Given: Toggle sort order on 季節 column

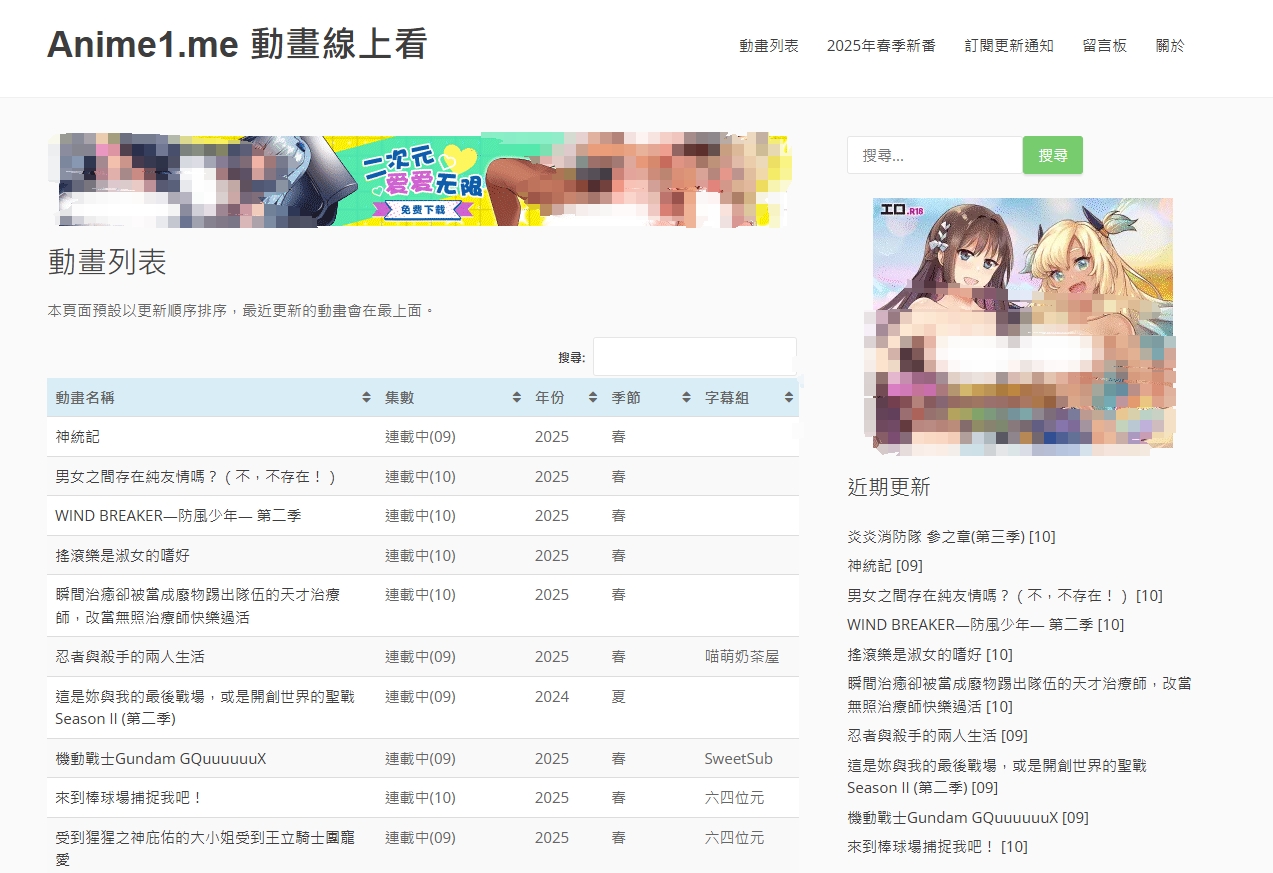Looking at the screenshot, I should tap(686, 398).
